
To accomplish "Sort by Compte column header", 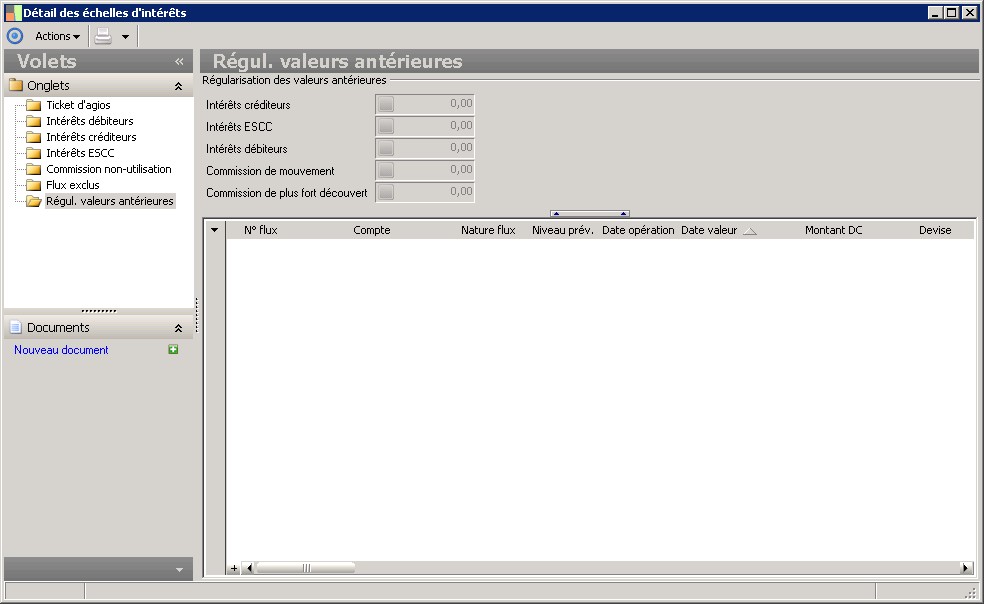I will point(372,230).
